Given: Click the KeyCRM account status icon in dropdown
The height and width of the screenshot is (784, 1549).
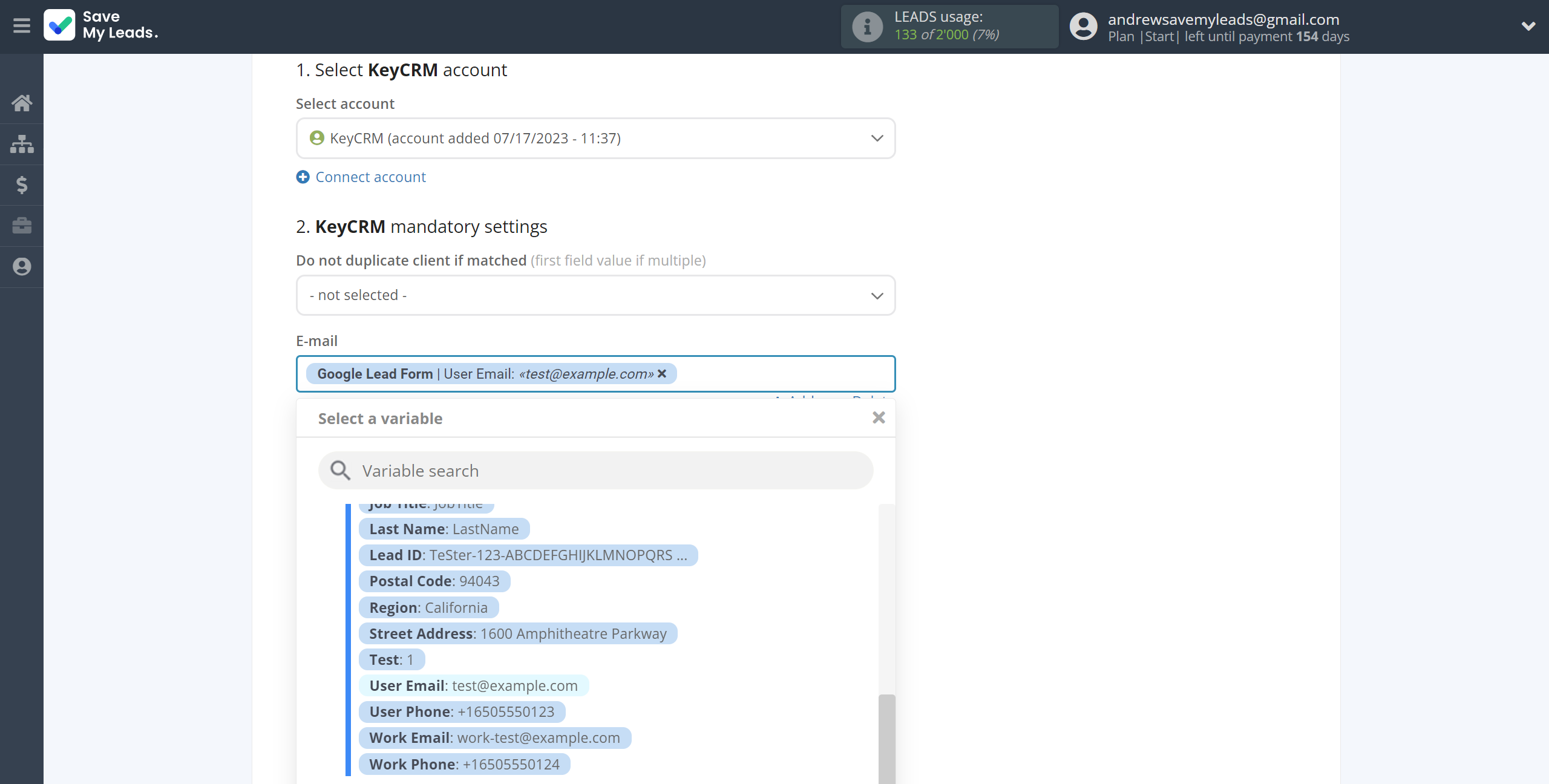Looking at the screenshot, I should click(316, 138).
